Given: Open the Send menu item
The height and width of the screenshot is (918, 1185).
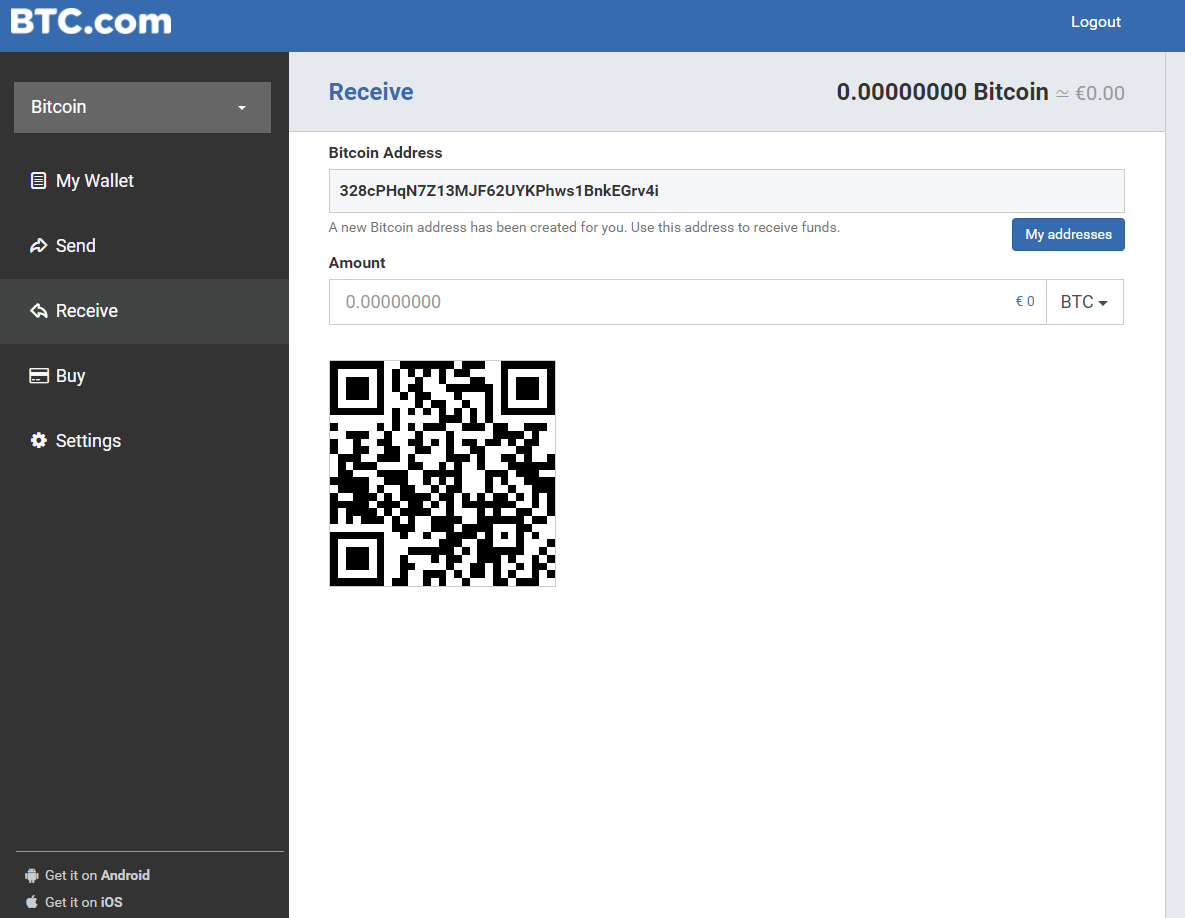Looking at the screenshot, I should point(144,246).
